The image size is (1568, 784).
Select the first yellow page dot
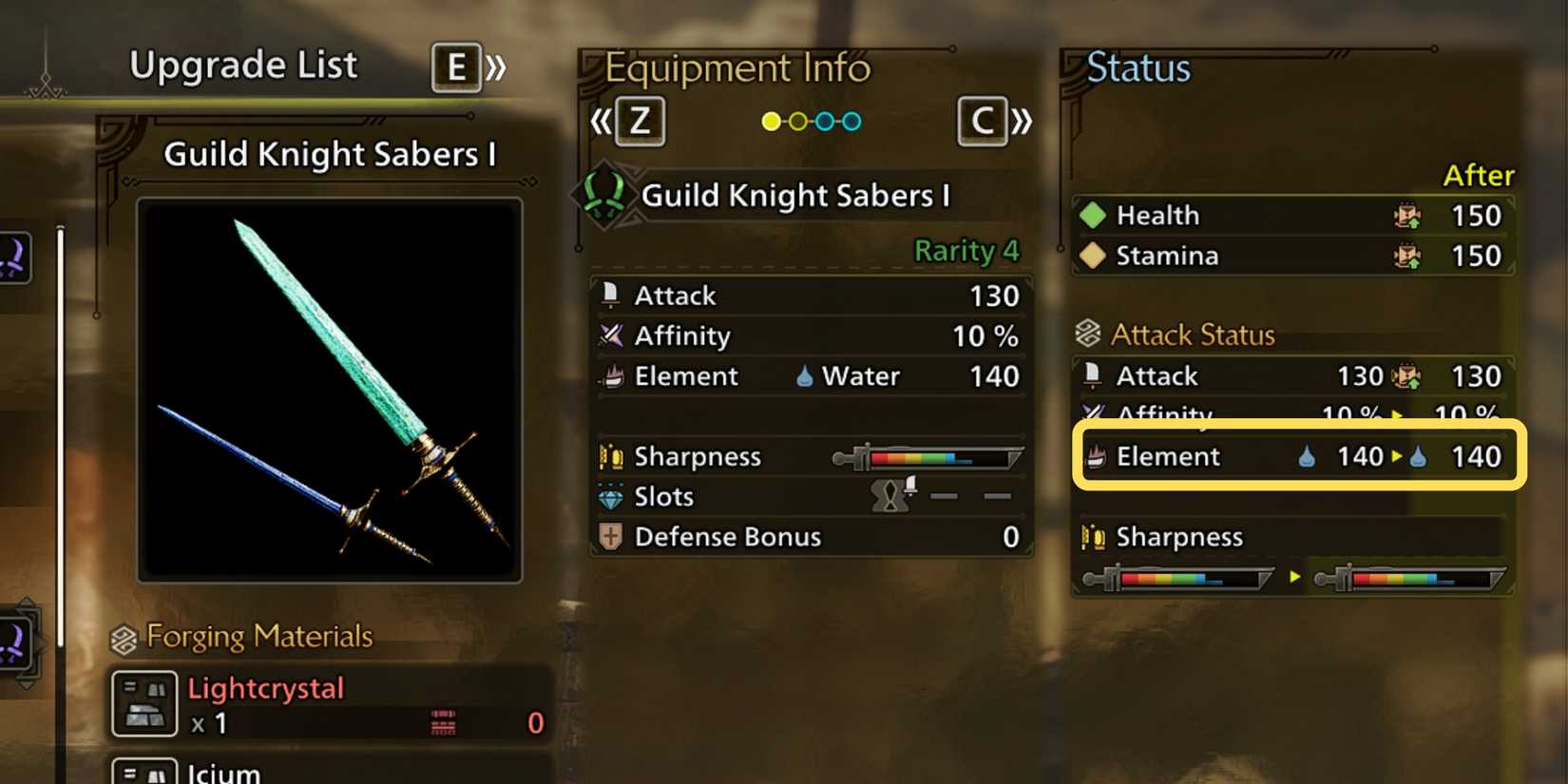tap(772, 121)
